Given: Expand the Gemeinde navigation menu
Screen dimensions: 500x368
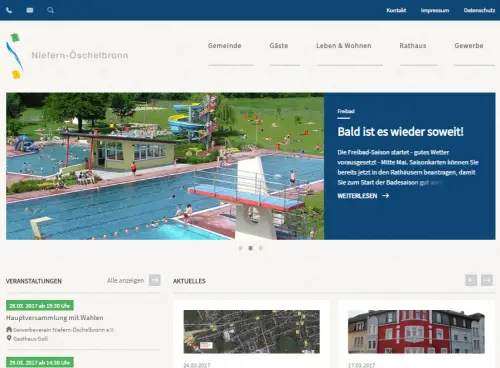Looking at the screenshot, I should [x=225, y=46].
